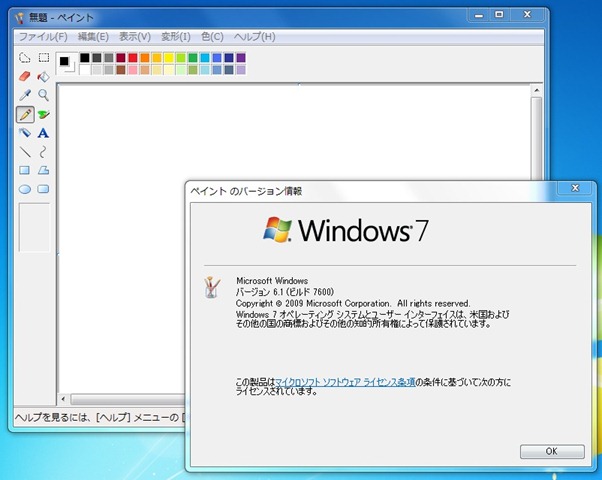Click OK in the version dialog

(x=552, y=451)
